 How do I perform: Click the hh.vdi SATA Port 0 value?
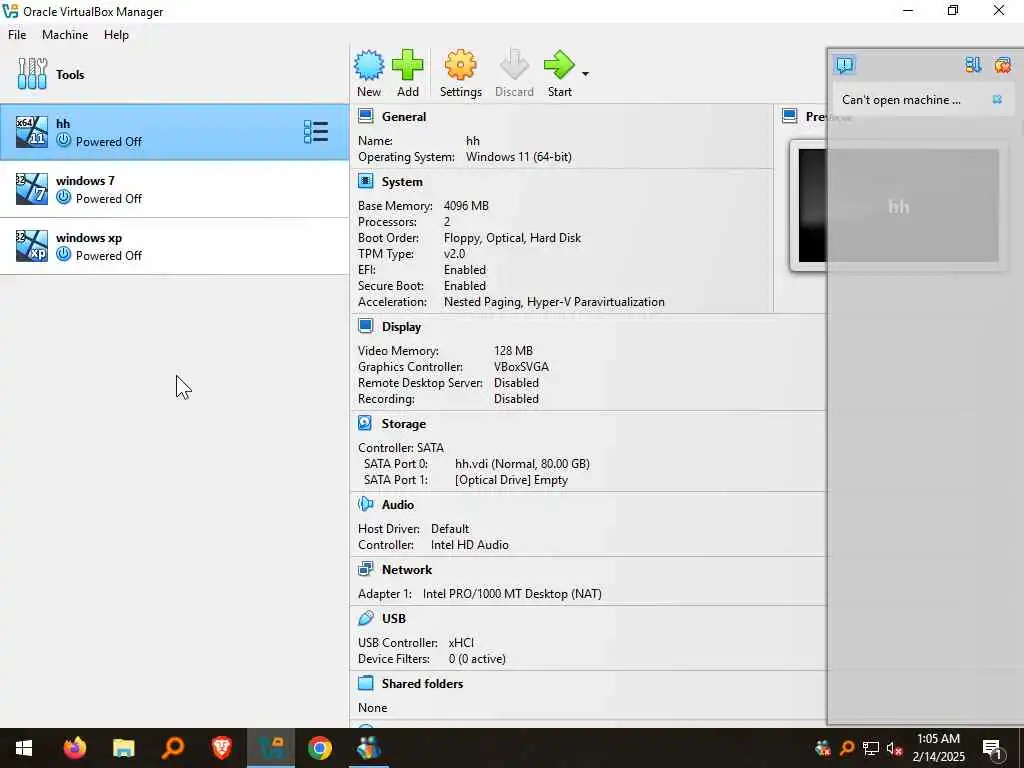click(x=522, y=464)
